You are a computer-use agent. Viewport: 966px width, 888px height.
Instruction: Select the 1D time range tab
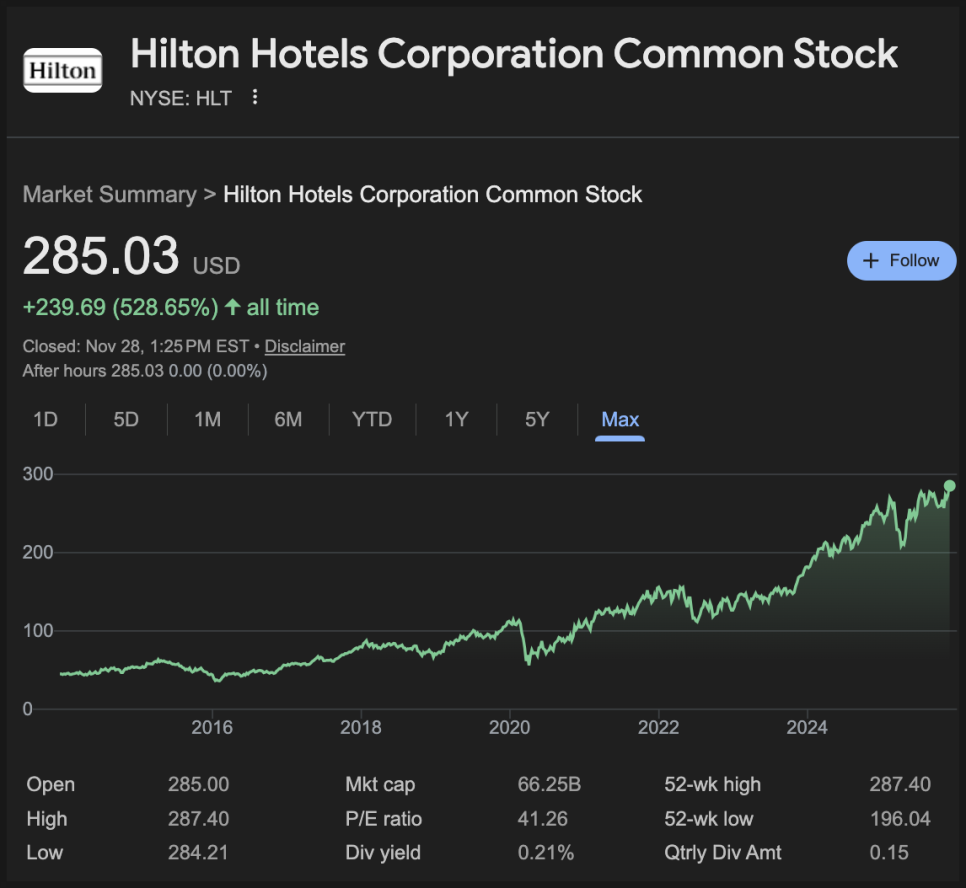tap(45, 419)
